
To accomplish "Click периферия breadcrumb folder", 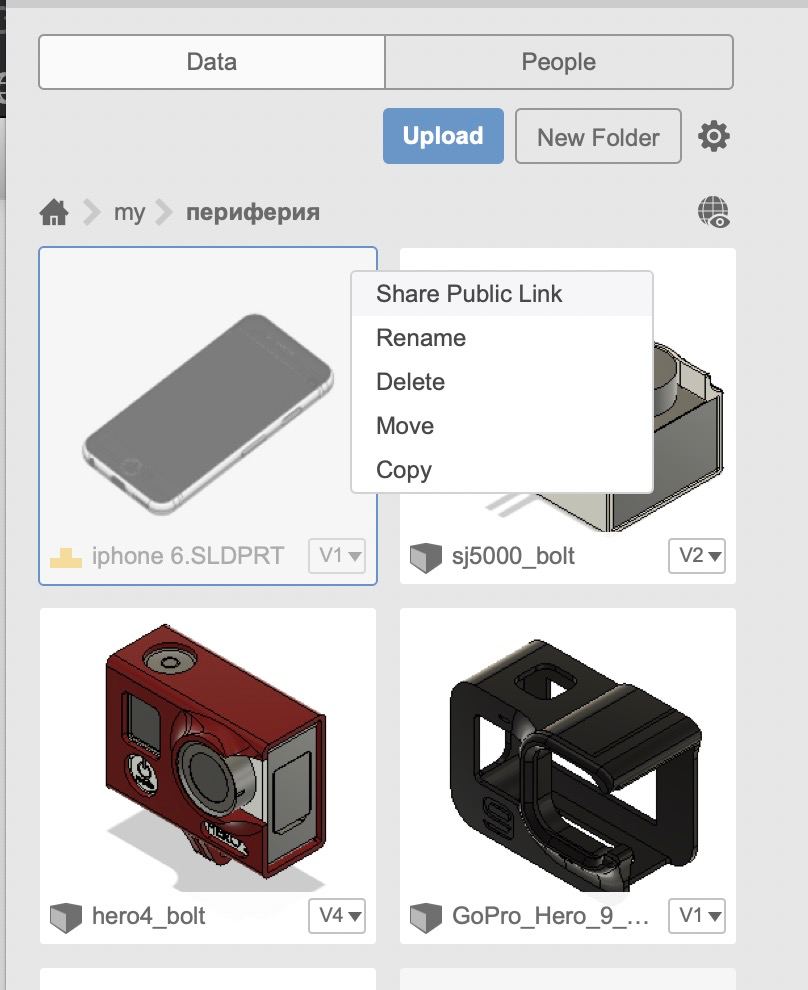I will click(x=252, y=212).
